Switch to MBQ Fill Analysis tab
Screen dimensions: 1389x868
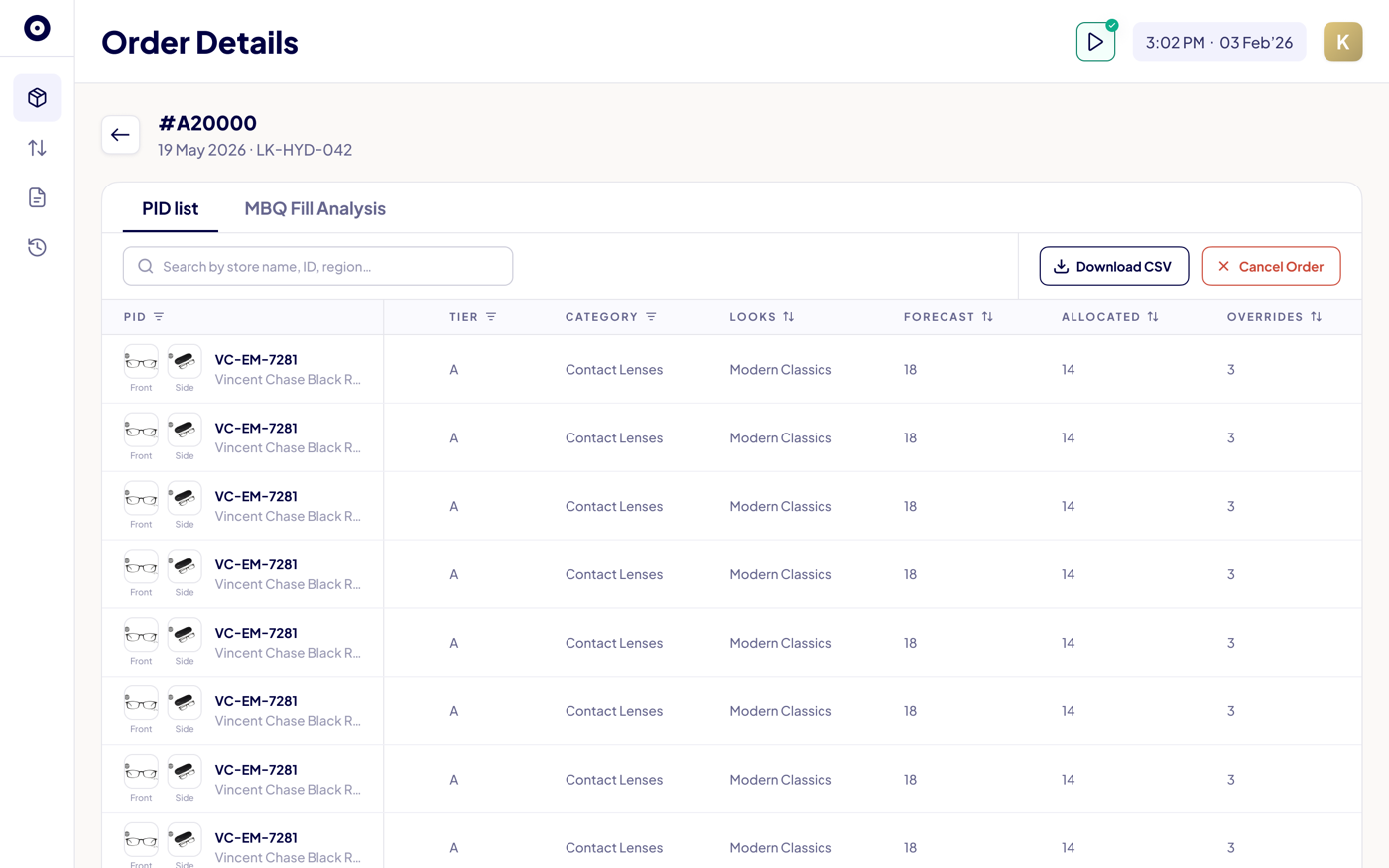(x=315, y=208)
